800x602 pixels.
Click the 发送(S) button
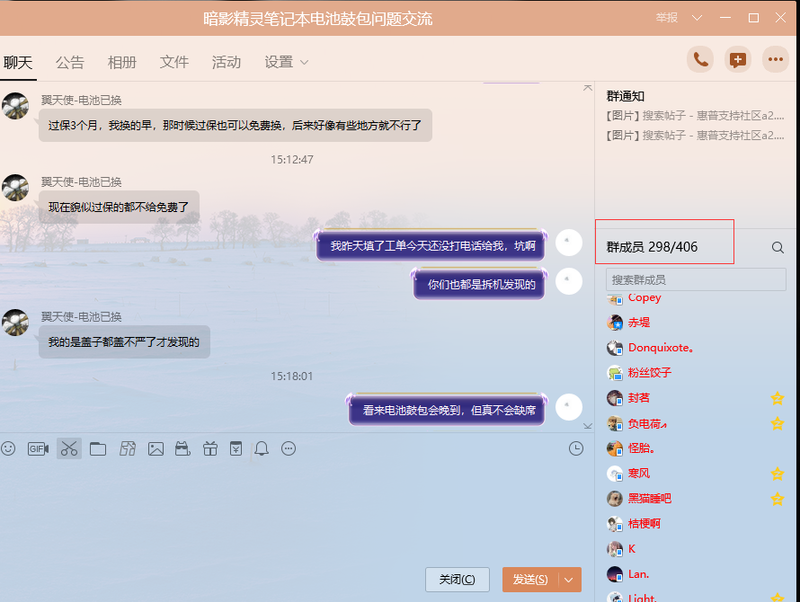[x=529, y=579]
